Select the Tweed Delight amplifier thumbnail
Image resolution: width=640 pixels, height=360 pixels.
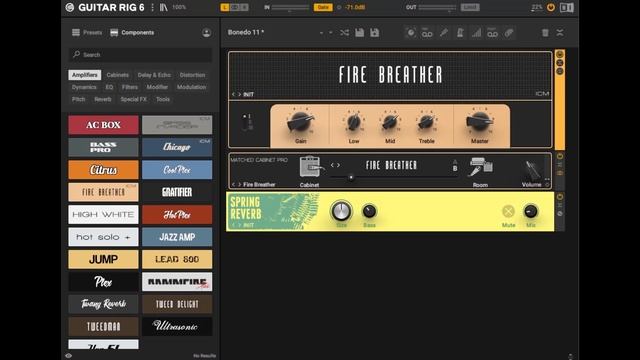click(x=177, y=304)
